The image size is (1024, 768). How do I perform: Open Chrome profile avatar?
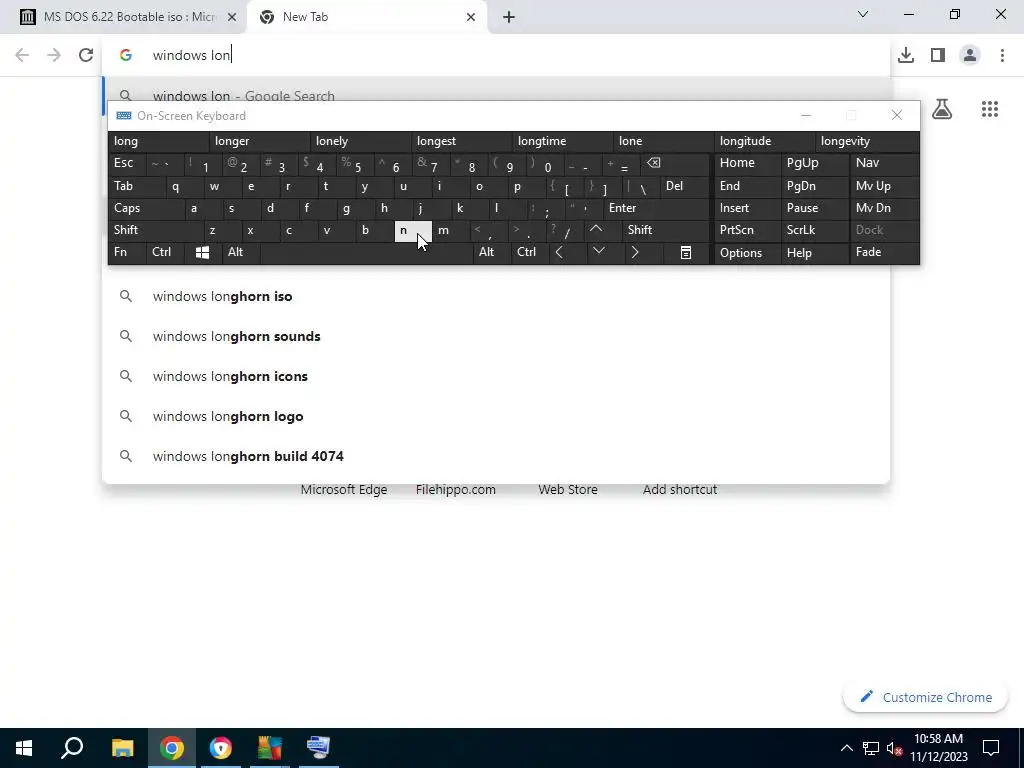970,55
